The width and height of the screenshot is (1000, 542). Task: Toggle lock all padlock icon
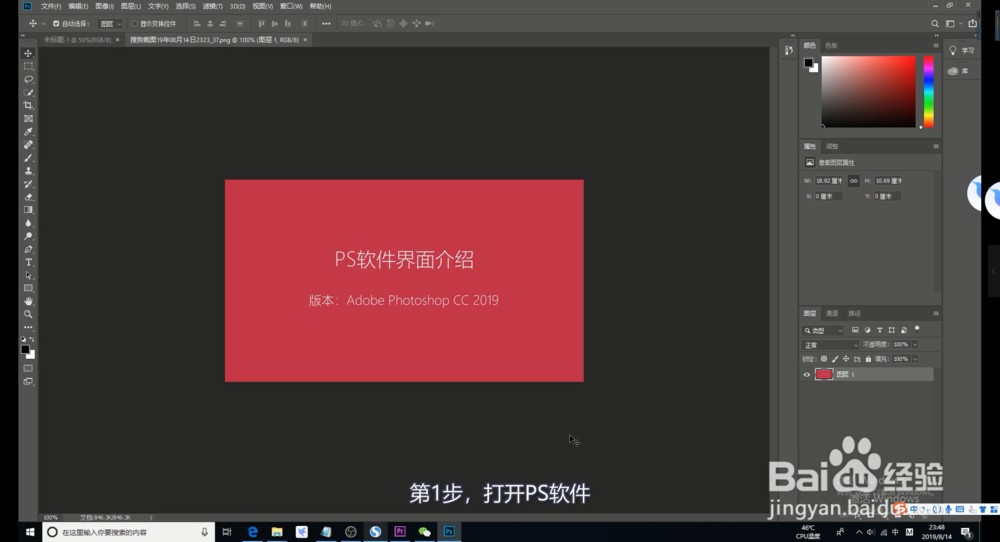click(868, 359)
